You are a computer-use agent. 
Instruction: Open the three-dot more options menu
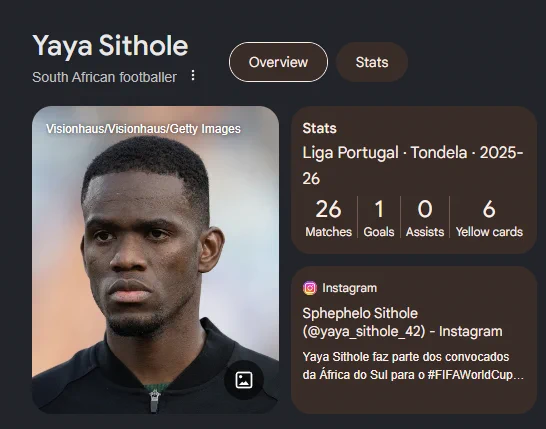point(193,75)
